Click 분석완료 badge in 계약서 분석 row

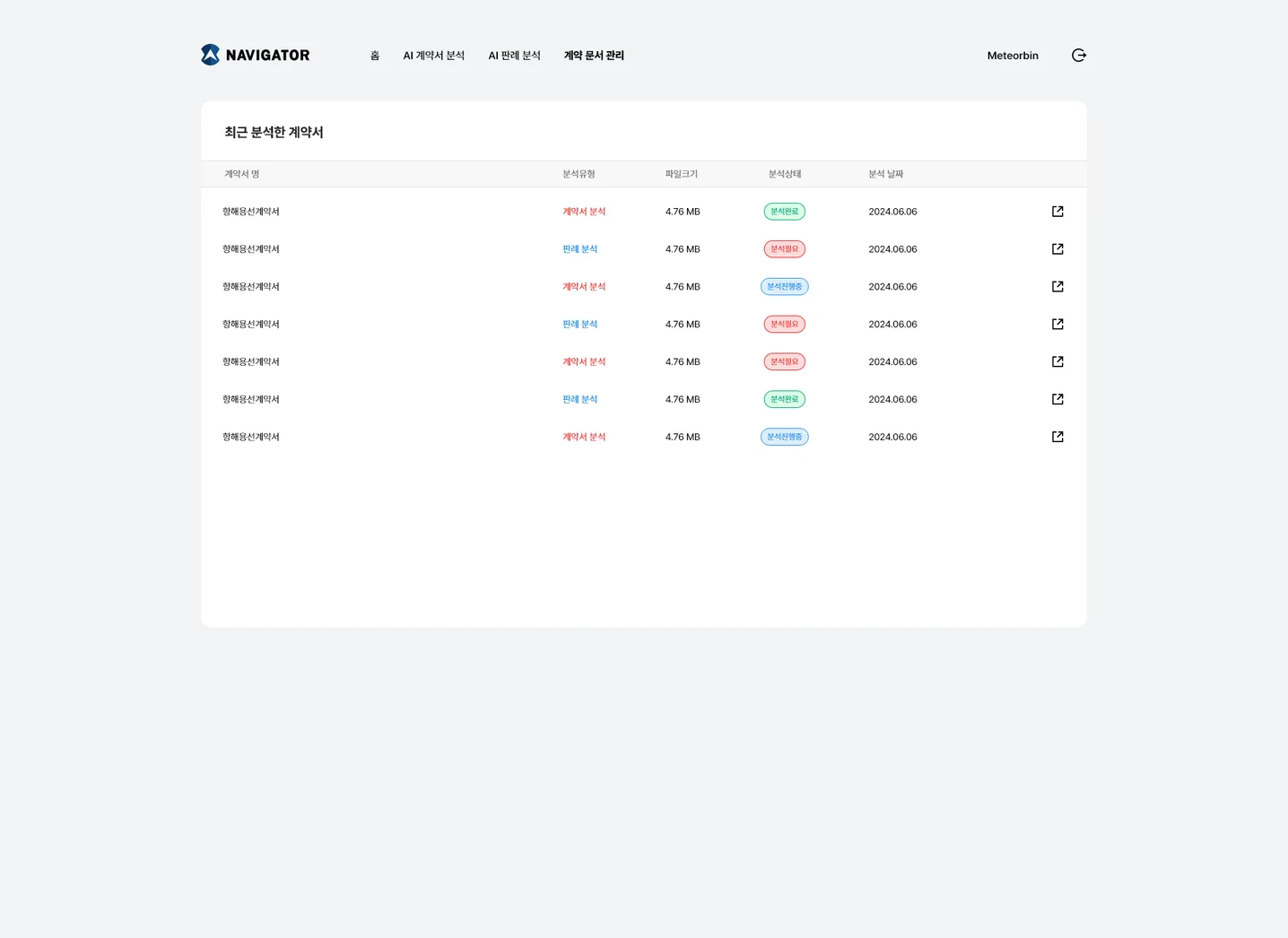pos(785,212)
